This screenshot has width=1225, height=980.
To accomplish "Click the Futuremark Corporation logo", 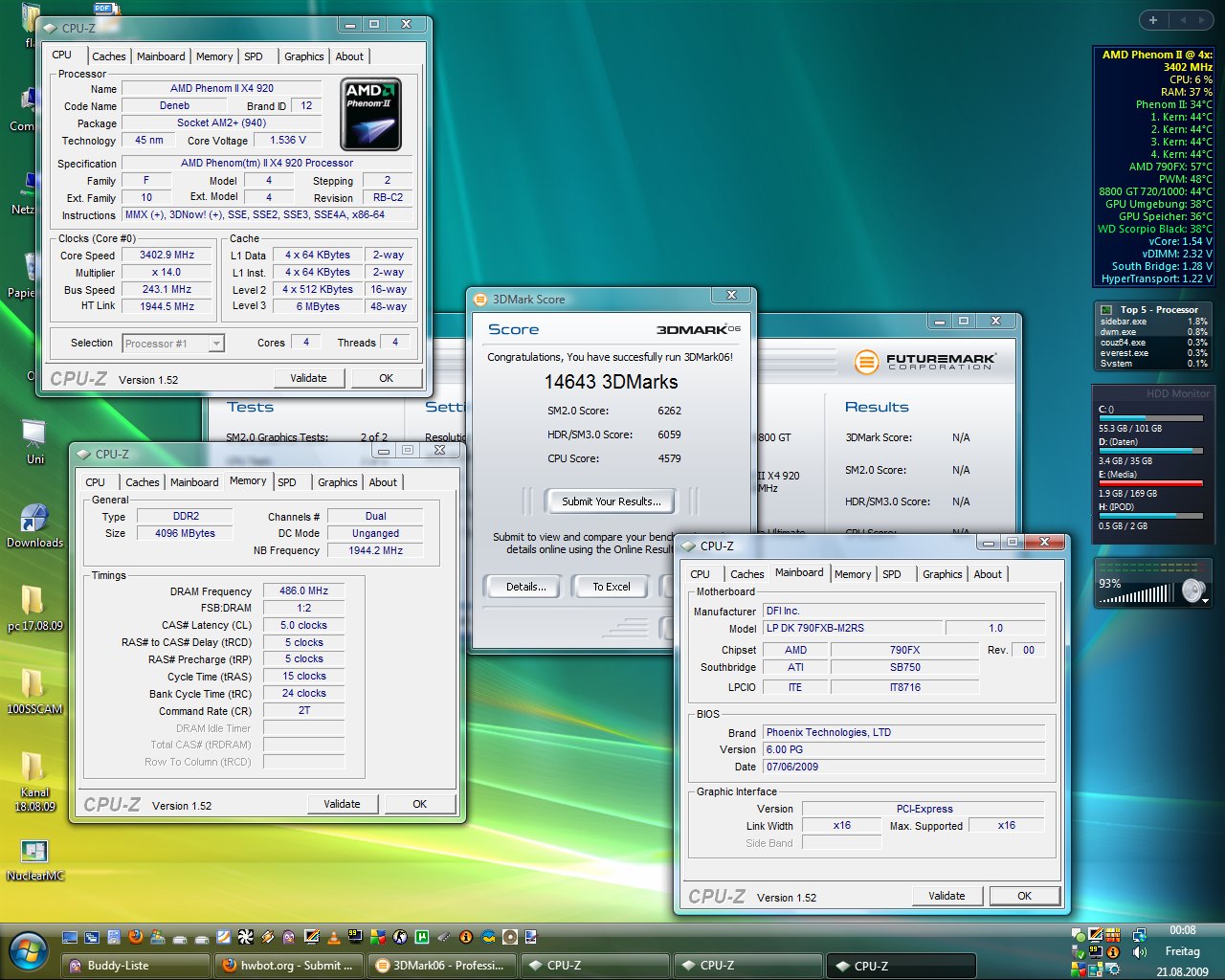I will coord(924,362).
